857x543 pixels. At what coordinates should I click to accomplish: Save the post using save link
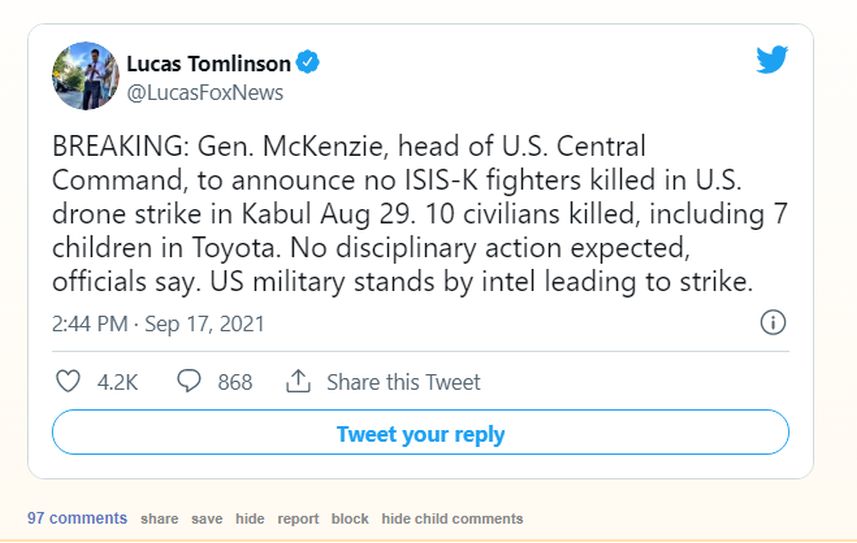click(207, 518)
